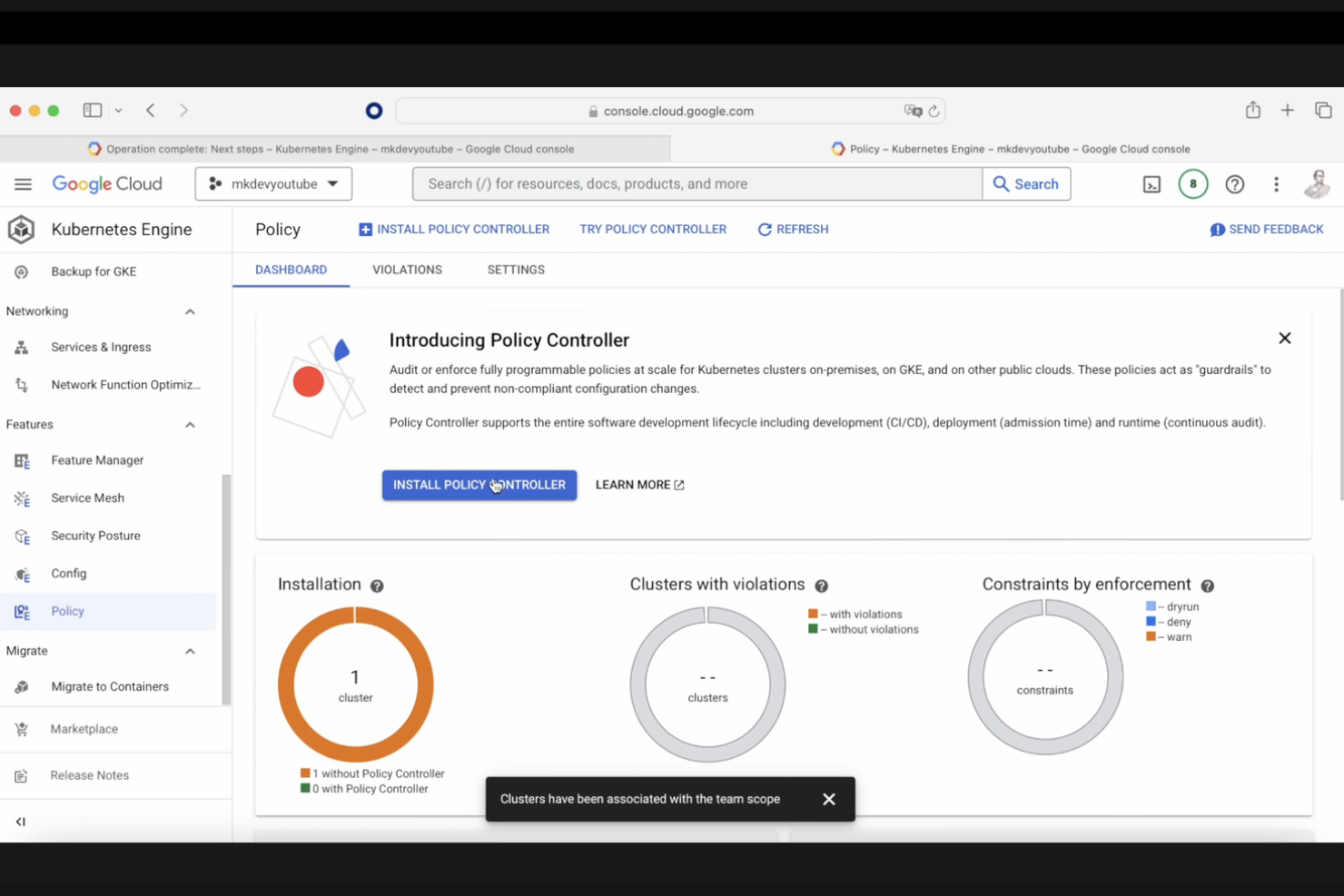Screen dimensions: 1344x896
Task: Switch to the Violations tab
Action: (x=407, y=270)
